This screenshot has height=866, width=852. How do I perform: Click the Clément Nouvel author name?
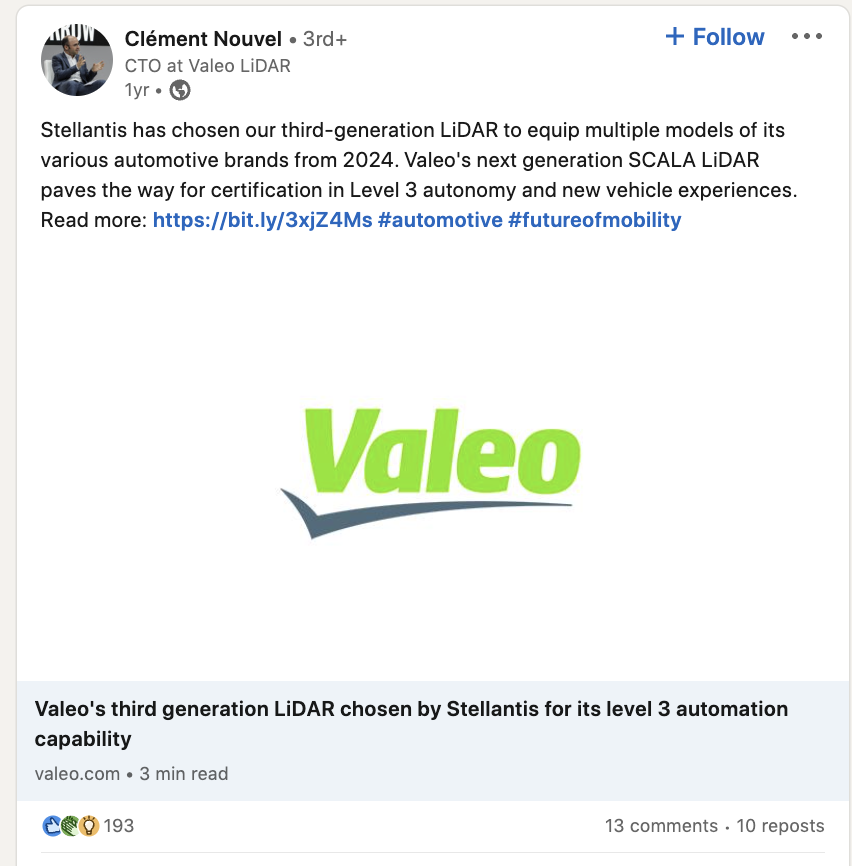(203, 39)
